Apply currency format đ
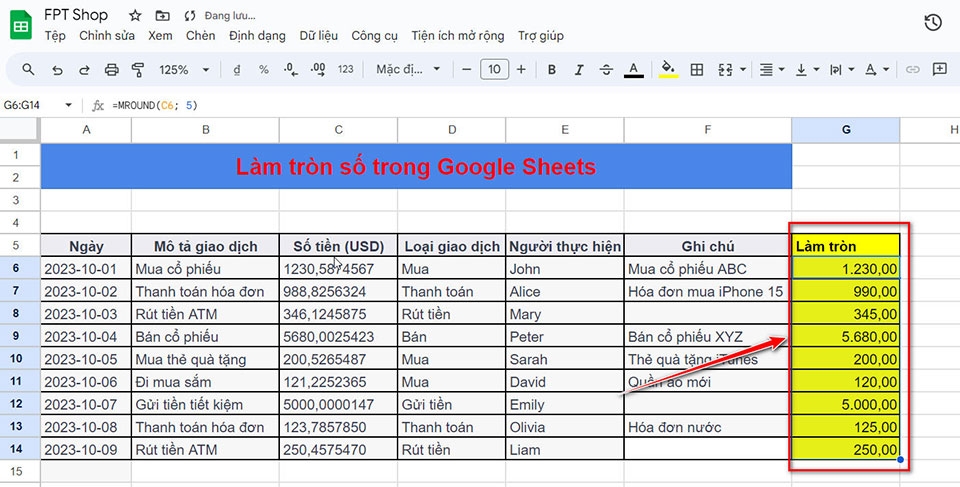The height and width of the screenshot is (487, 960). (237, 70)
